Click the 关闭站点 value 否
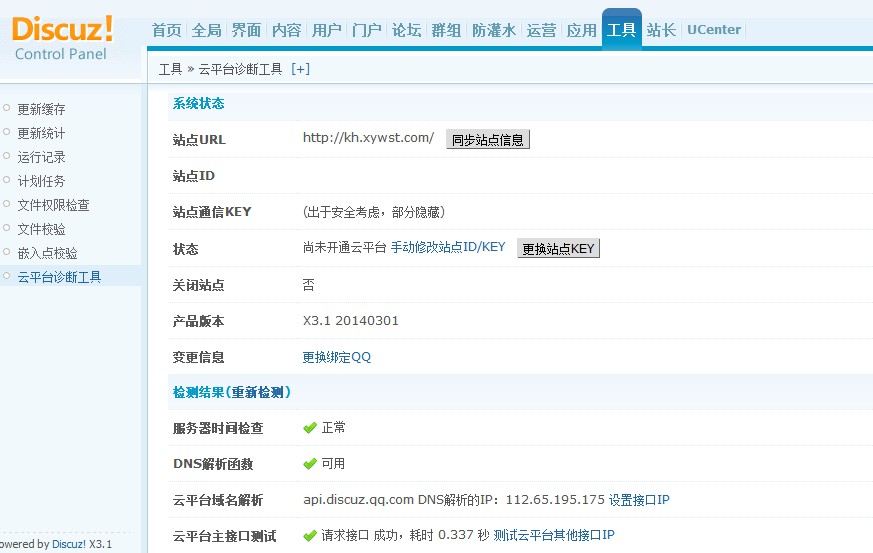The height and width of the screenshot is (553, 873). (308, 285)
